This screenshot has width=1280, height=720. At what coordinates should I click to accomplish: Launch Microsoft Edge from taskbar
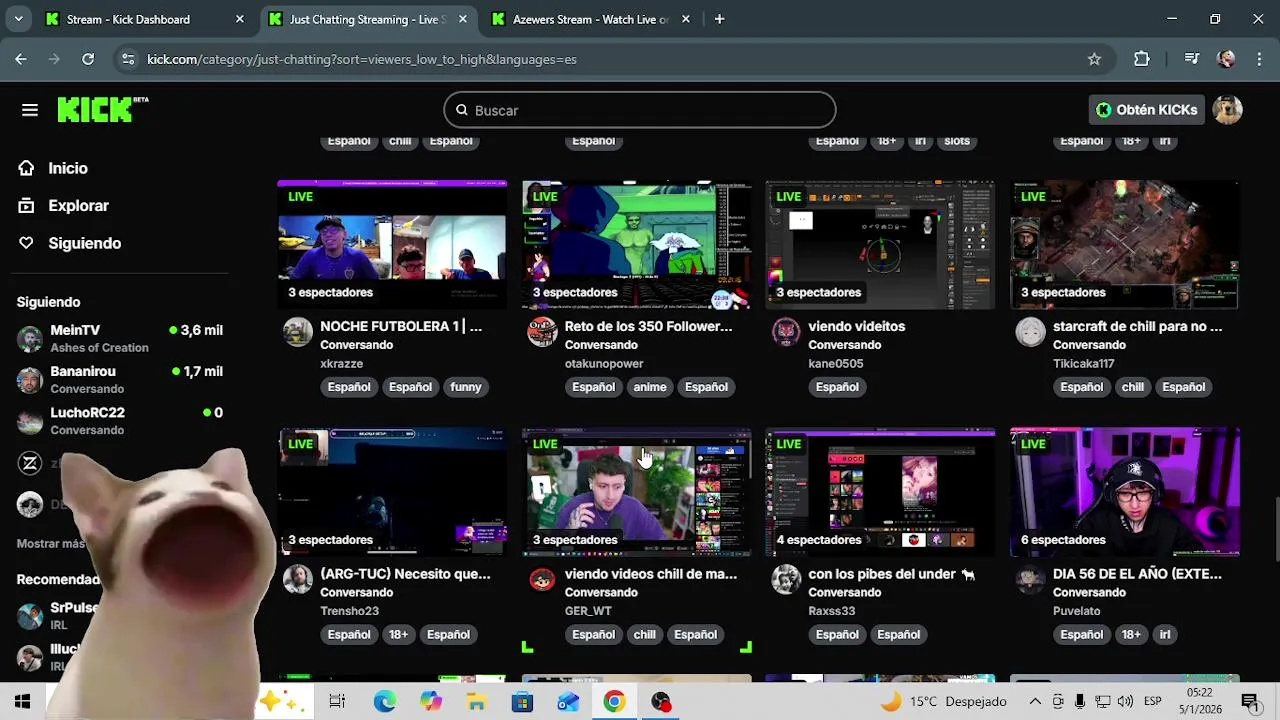click(385, 702)
